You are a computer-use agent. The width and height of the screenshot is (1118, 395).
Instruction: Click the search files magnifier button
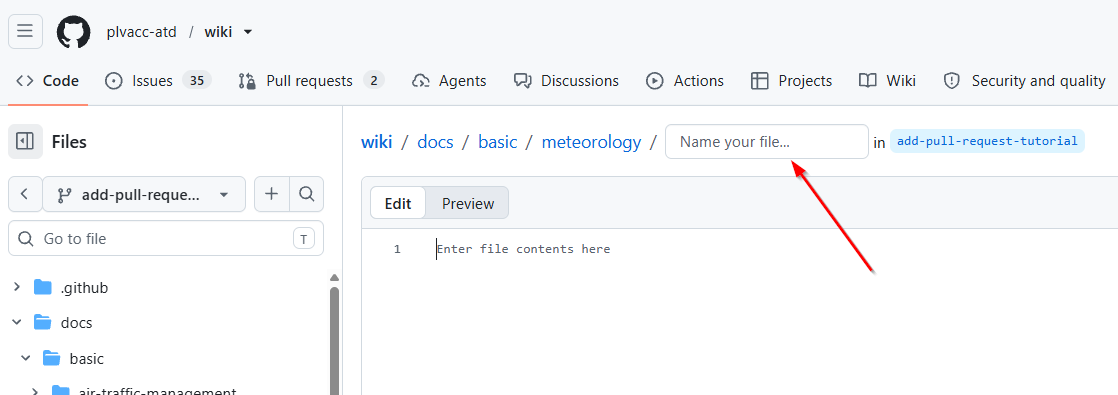[307, 194]
